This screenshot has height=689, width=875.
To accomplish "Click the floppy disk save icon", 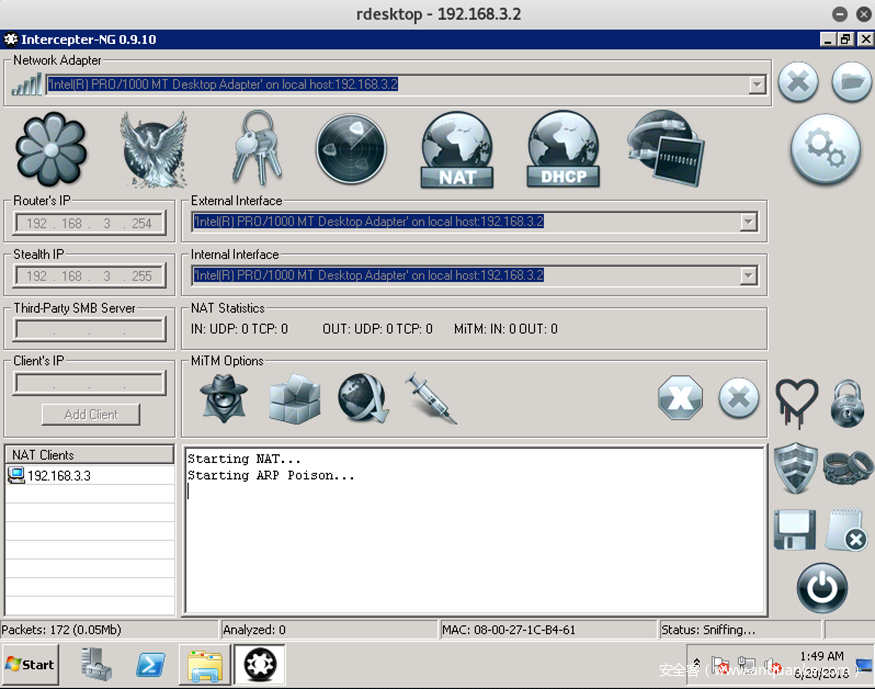I will tap(795, 529).
